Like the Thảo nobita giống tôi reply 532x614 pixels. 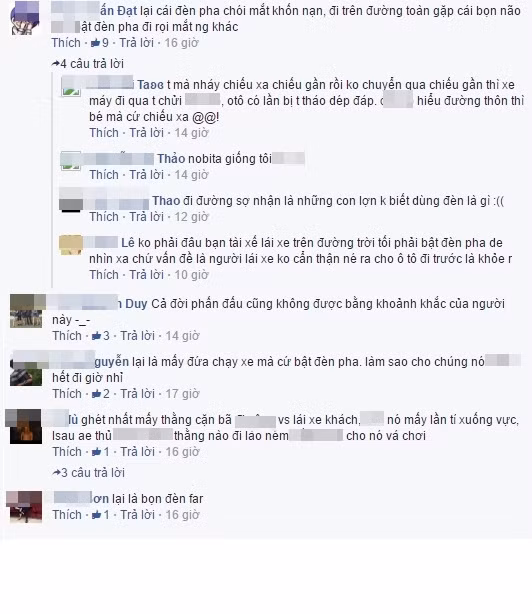(104, 175)
